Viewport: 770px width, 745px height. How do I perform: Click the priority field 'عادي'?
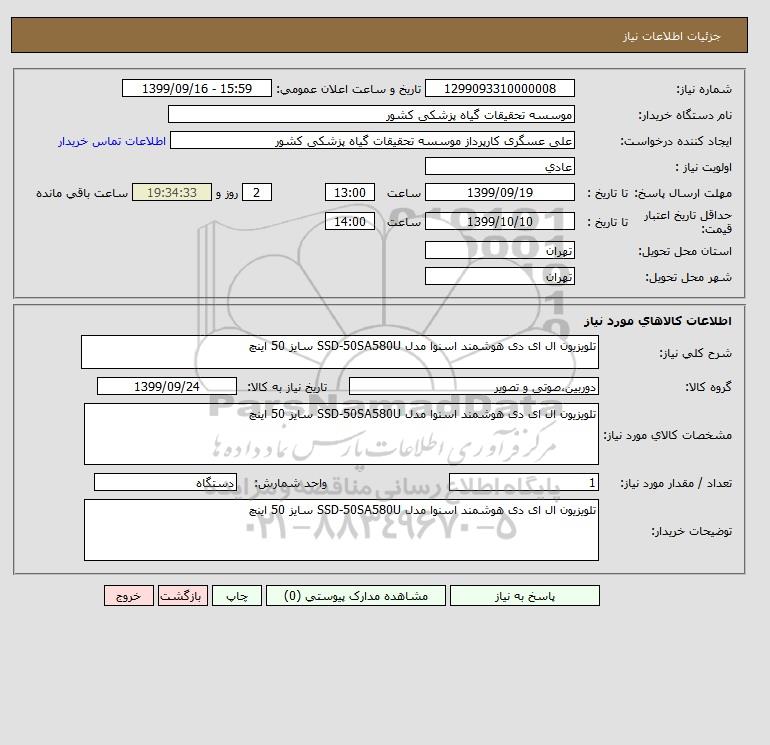499,166
